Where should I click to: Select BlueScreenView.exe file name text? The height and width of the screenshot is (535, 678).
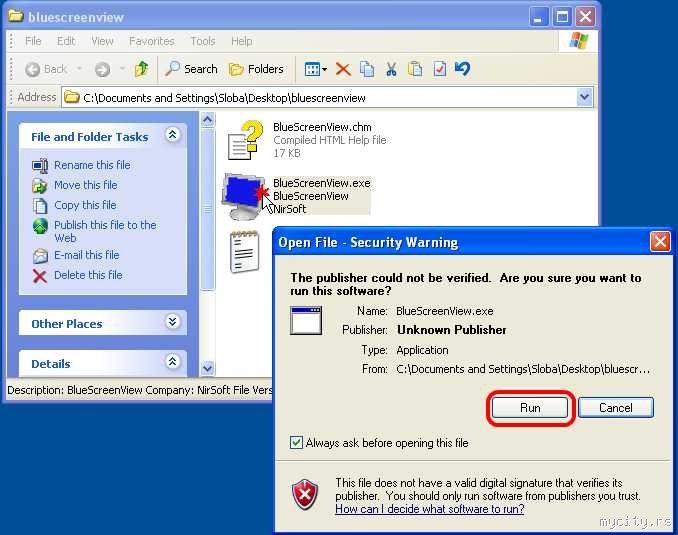[322, 183]
